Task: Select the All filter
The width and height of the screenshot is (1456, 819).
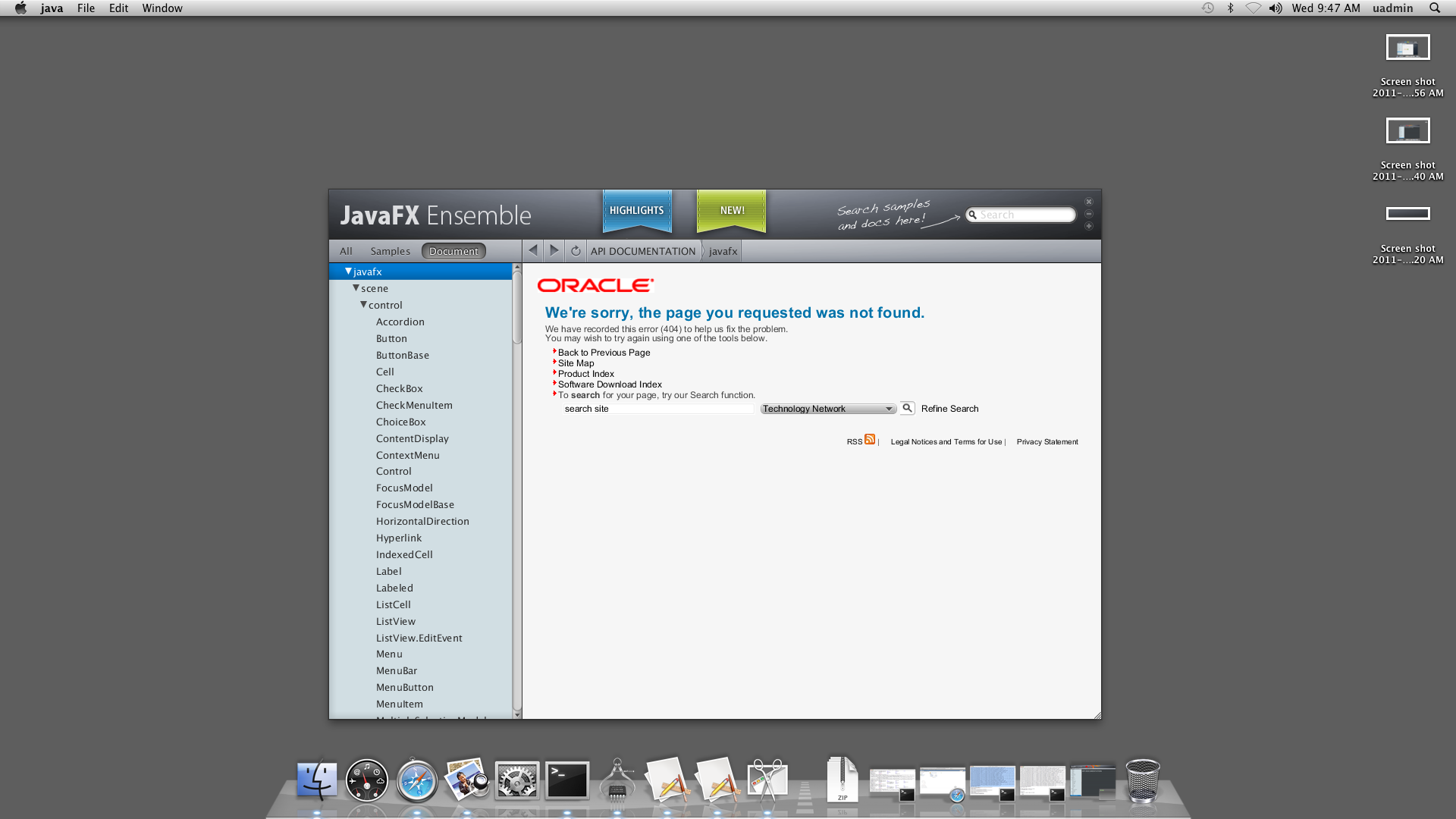Action: click(346, 251)
